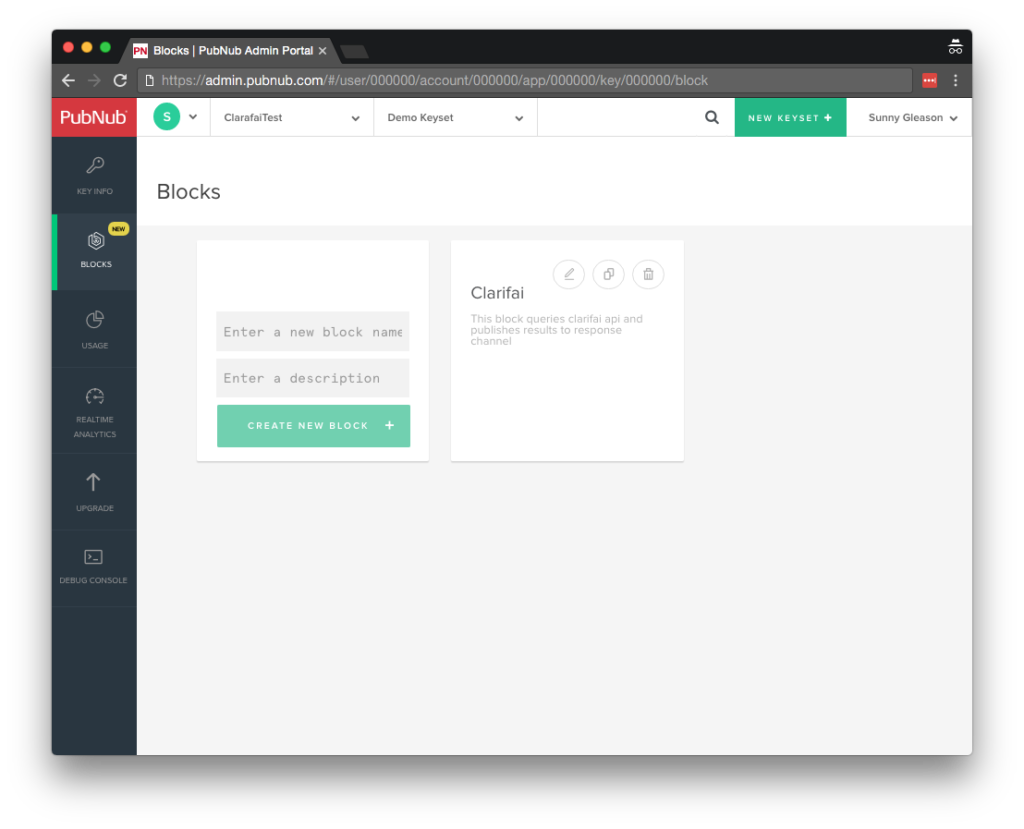Viewport: 1024px width, 829px height.
Task: Edit the Clarifai block with the pencil icon
Action: tap(568, 274)
